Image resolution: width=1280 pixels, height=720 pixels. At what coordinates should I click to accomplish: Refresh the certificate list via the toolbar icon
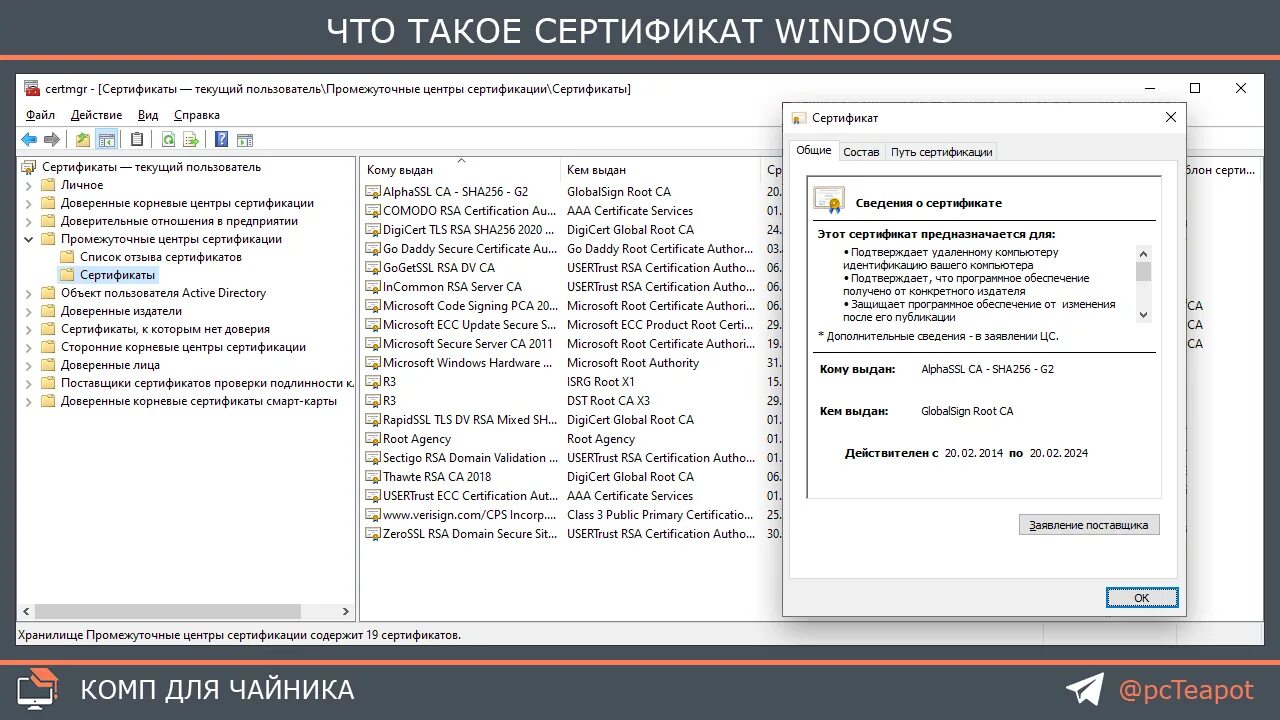168,139
